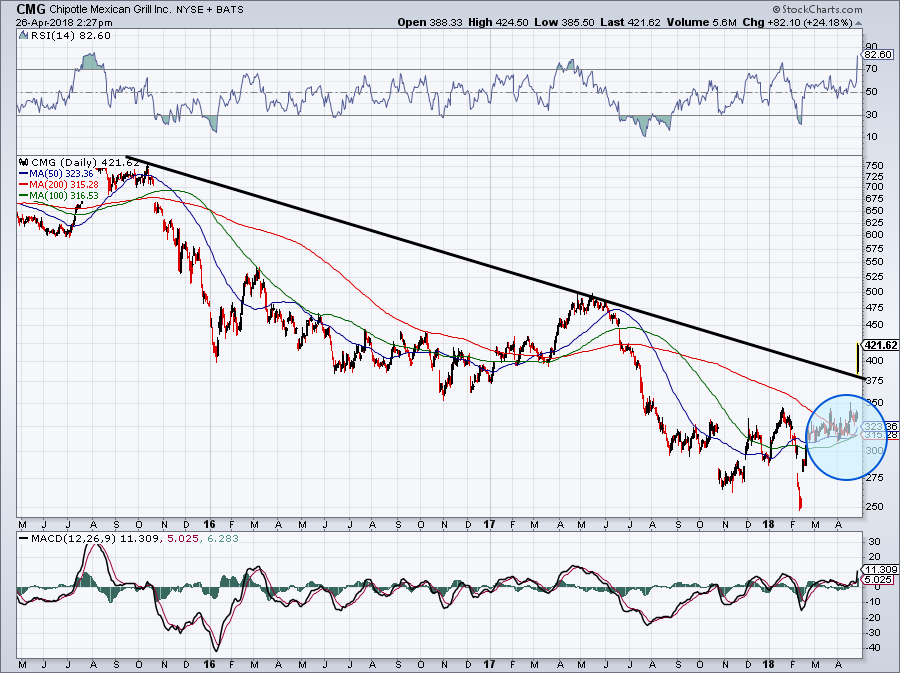Click the year 17 label under the price chart
900x673 pixels.
click(x=489, y=524)
